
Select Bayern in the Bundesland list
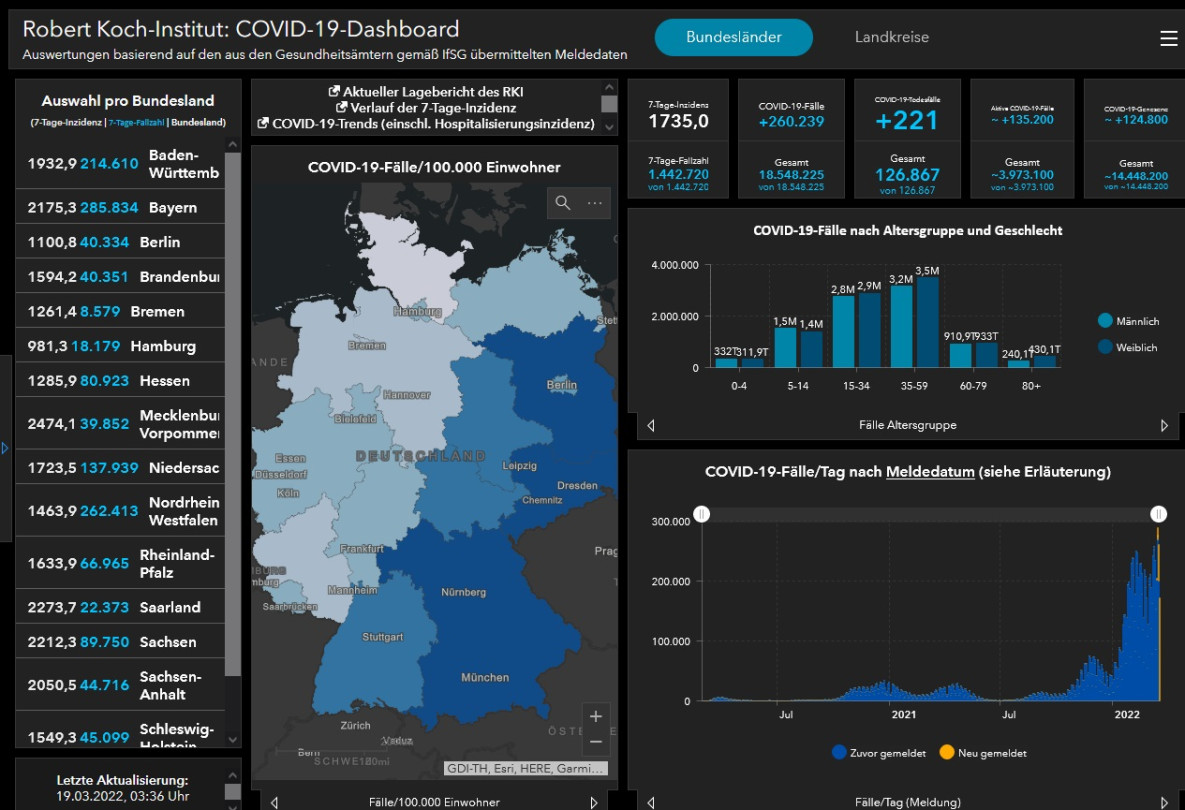(120, 207)
